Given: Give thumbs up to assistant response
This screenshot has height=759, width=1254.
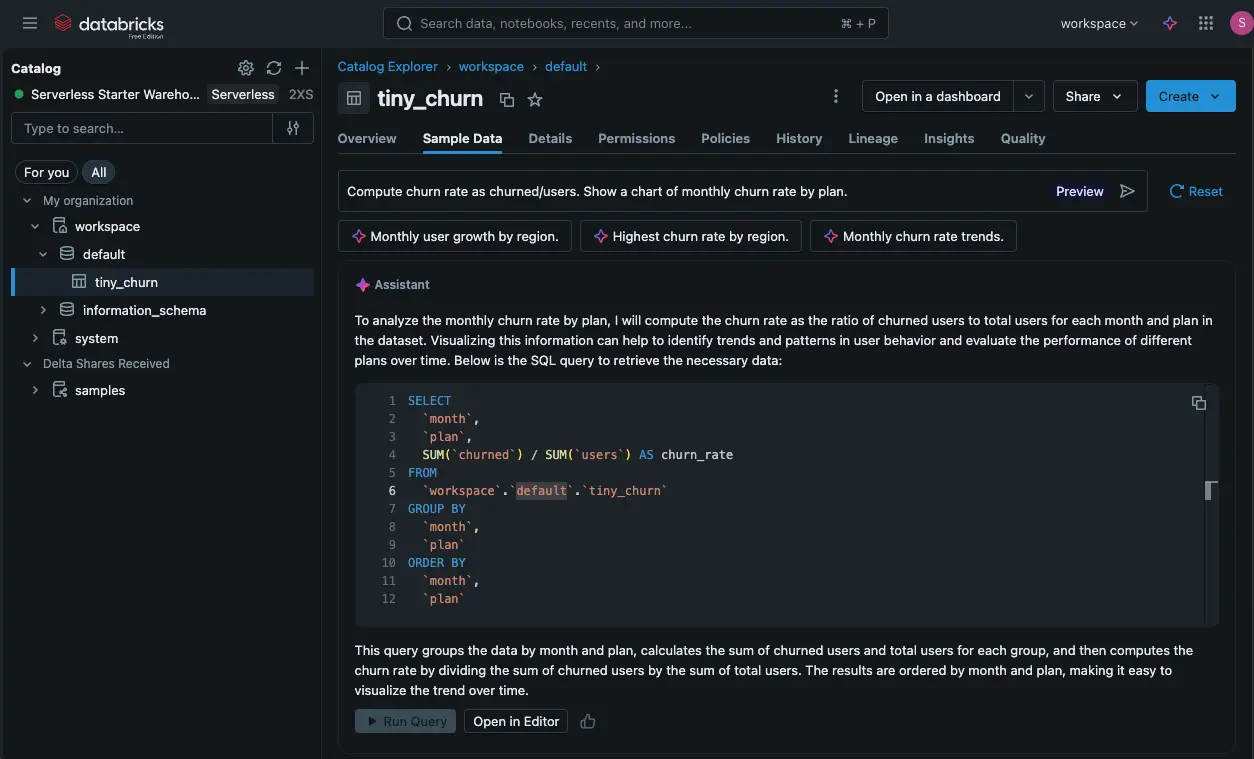Looking at the screenshot, I should [587, 721].
